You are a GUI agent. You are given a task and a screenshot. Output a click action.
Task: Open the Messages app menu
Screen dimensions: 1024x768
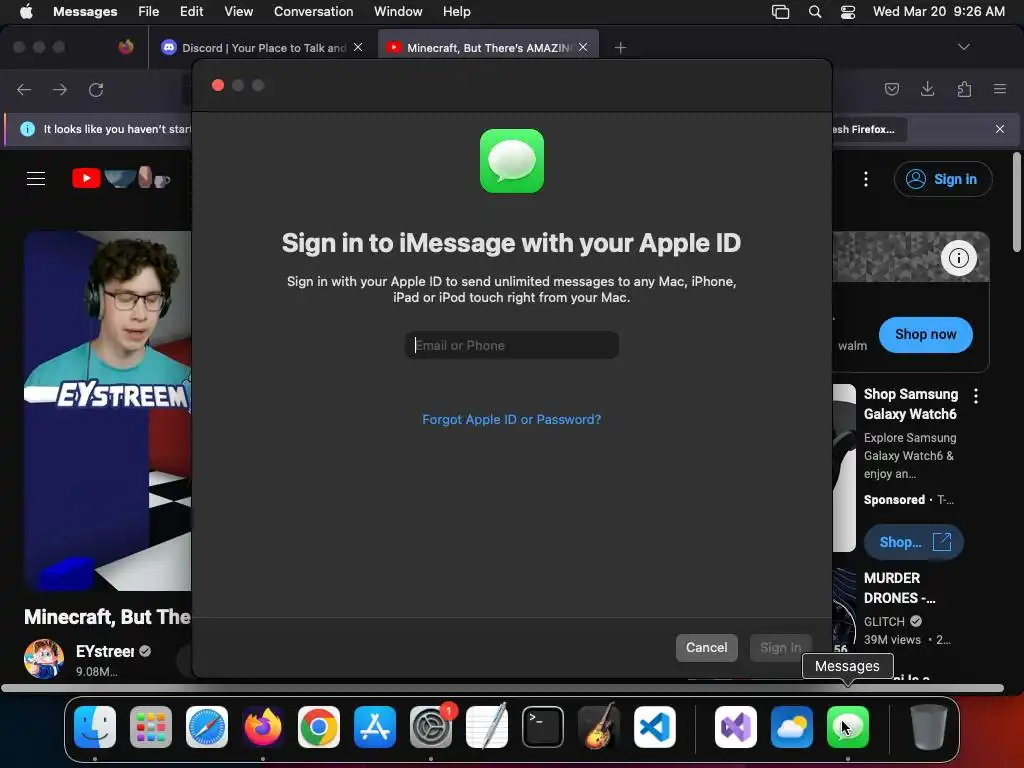coord(85,12)
